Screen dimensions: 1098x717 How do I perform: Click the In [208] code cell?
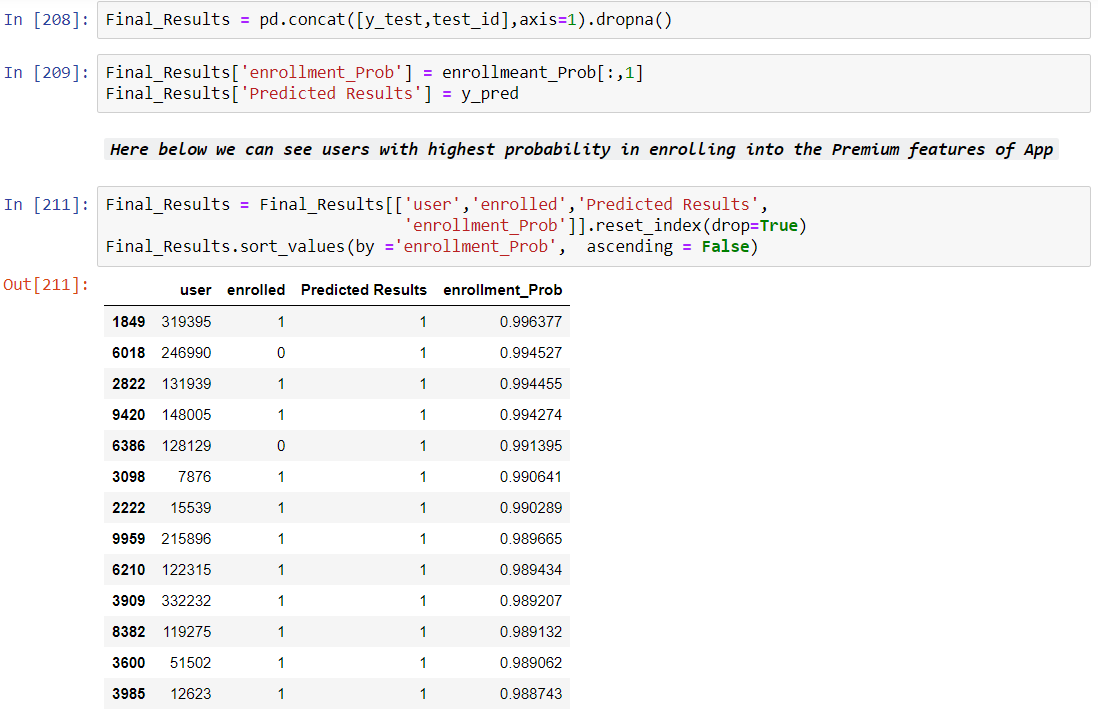point(593,20)
